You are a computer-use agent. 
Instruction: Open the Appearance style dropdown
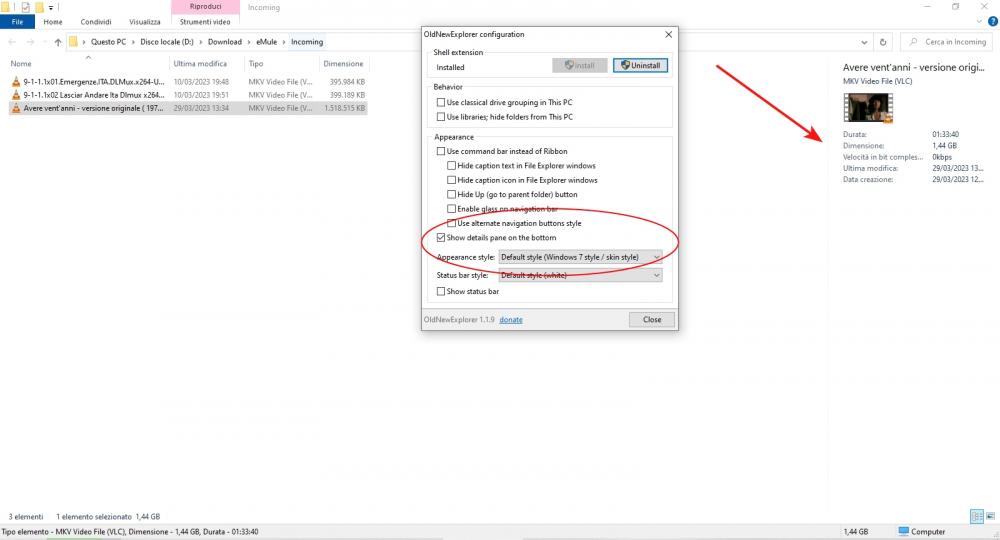click(580, 257)
